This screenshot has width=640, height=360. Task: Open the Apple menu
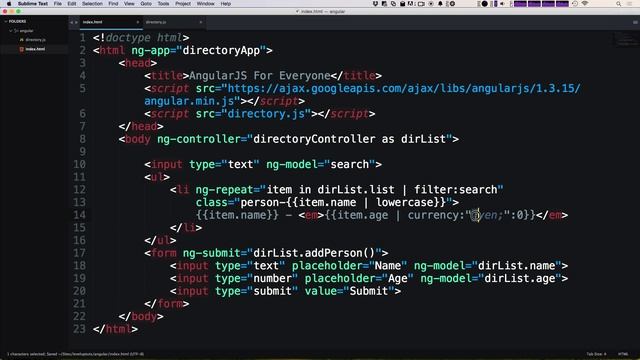[x=9, y=4]
